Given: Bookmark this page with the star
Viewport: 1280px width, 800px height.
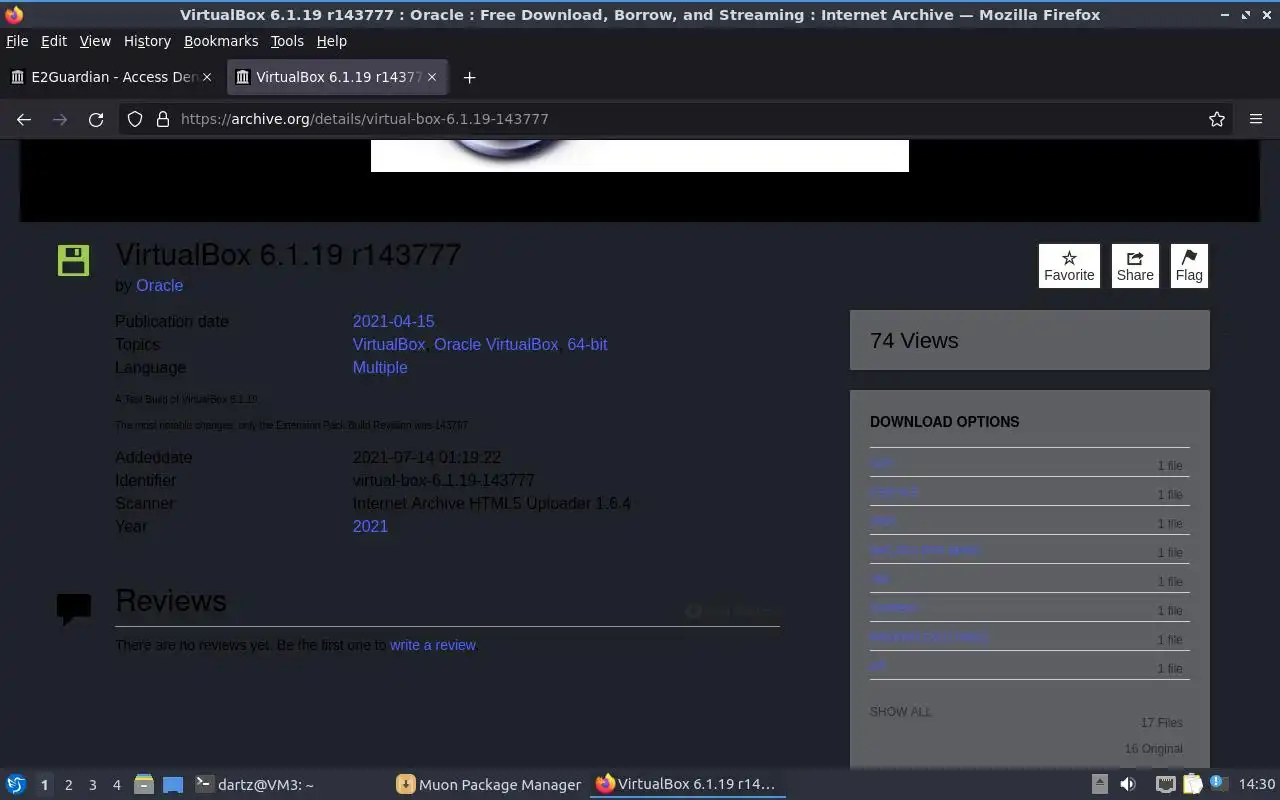Looking at the screenshot, I should click(x=1217, y=119).
